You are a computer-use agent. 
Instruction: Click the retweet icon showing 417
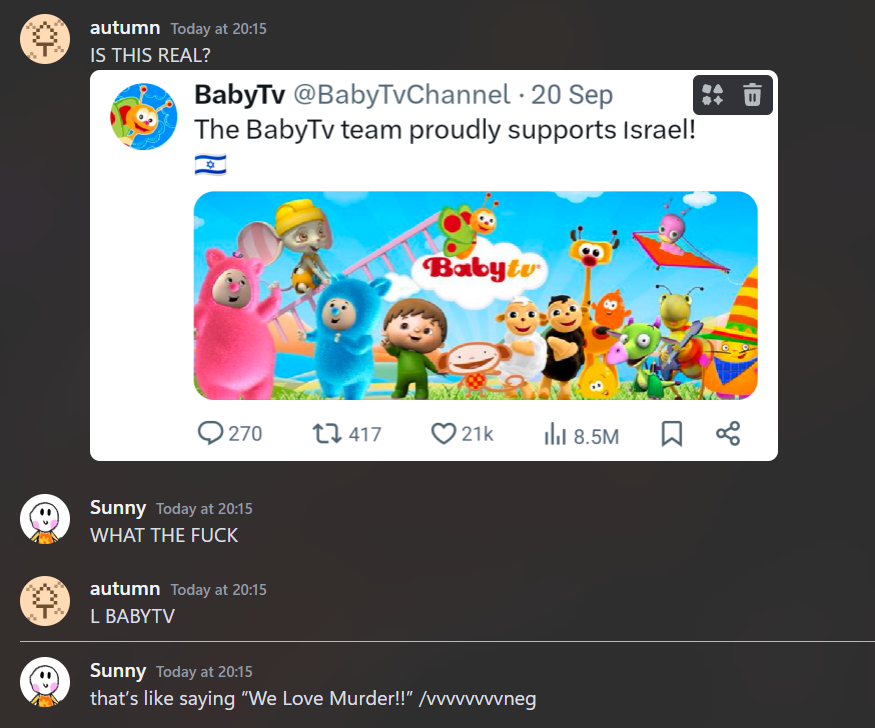(x=326, y=433)
